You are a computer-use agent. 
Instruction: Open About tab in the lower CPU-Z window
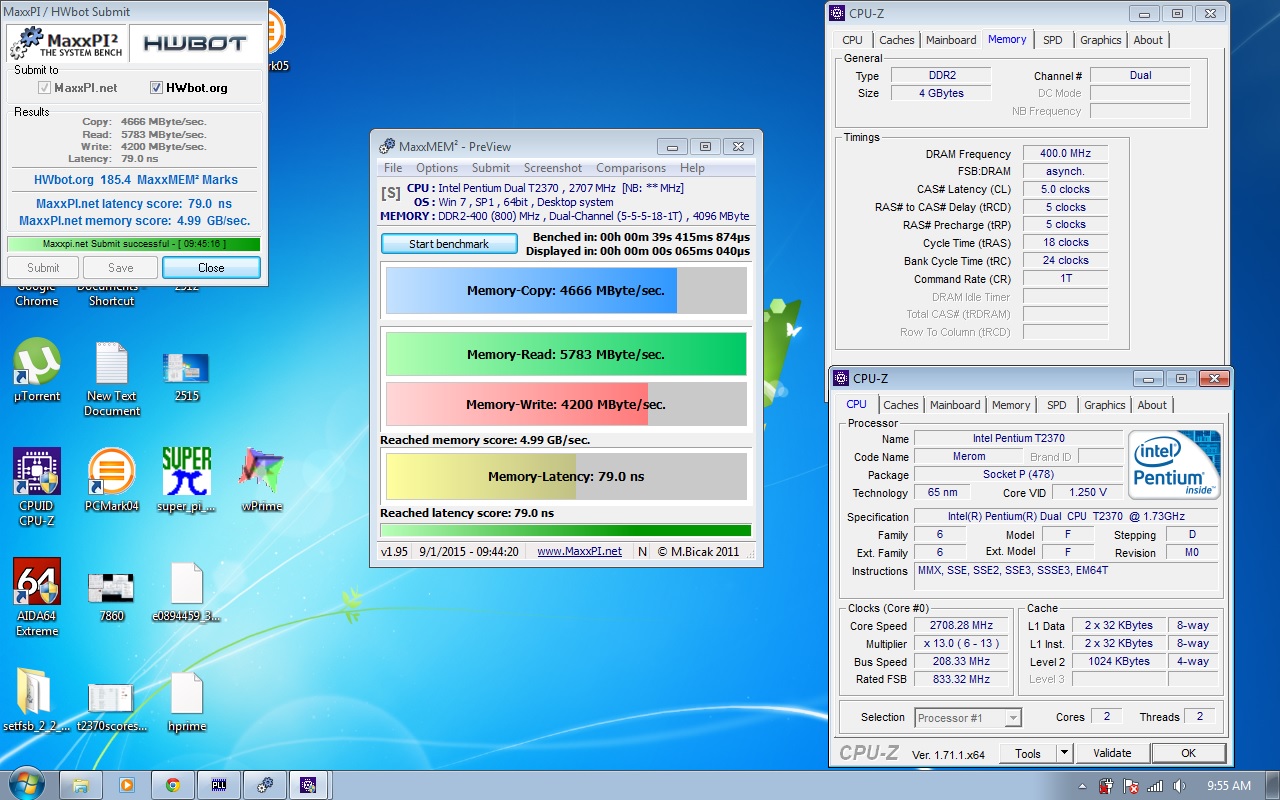pyautogui.click(x=1152, y=405)
